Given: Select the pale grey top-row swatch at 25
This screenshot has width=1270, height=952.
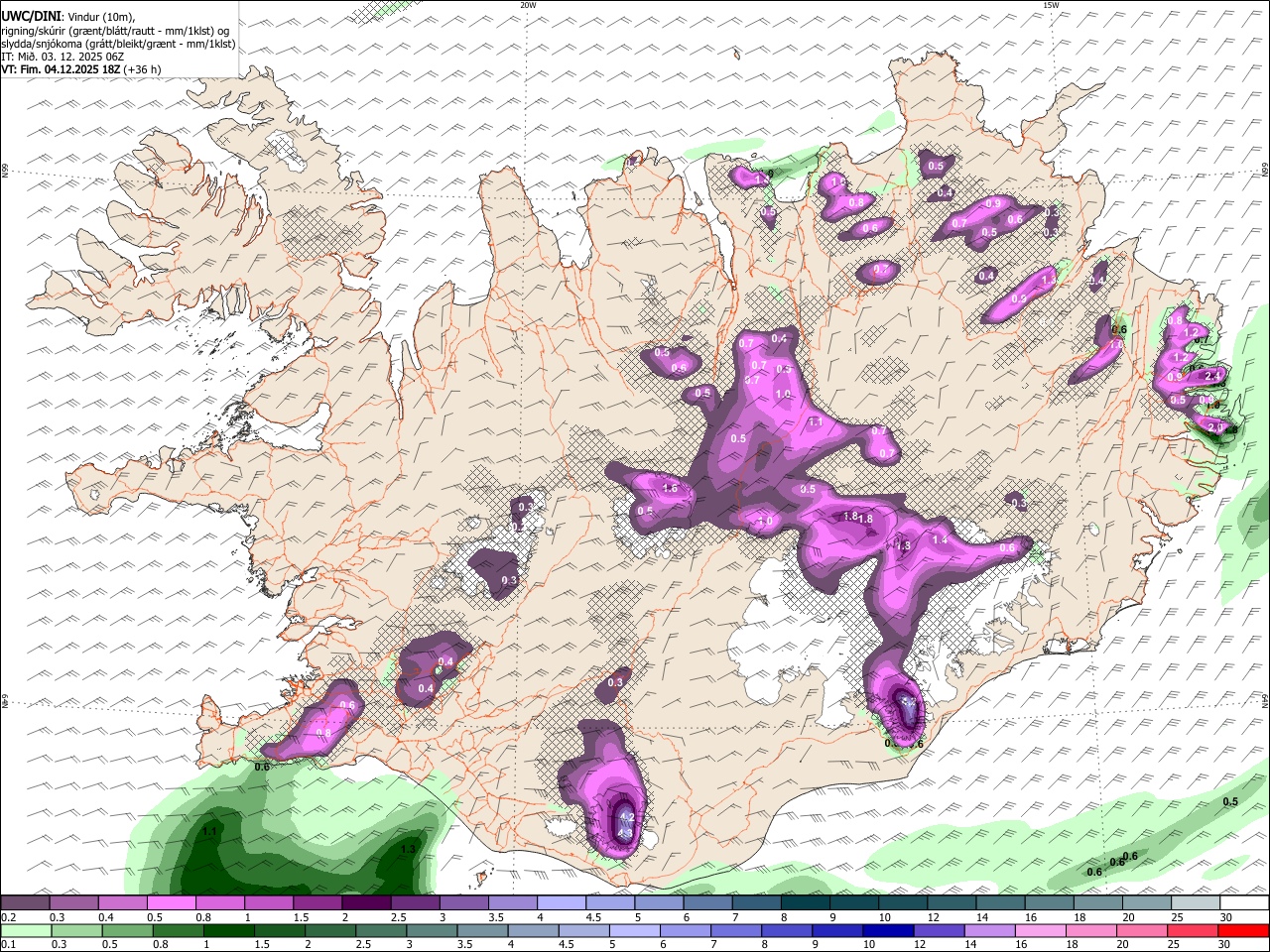Looking at the screenshot, I should tap(1196, 902).
